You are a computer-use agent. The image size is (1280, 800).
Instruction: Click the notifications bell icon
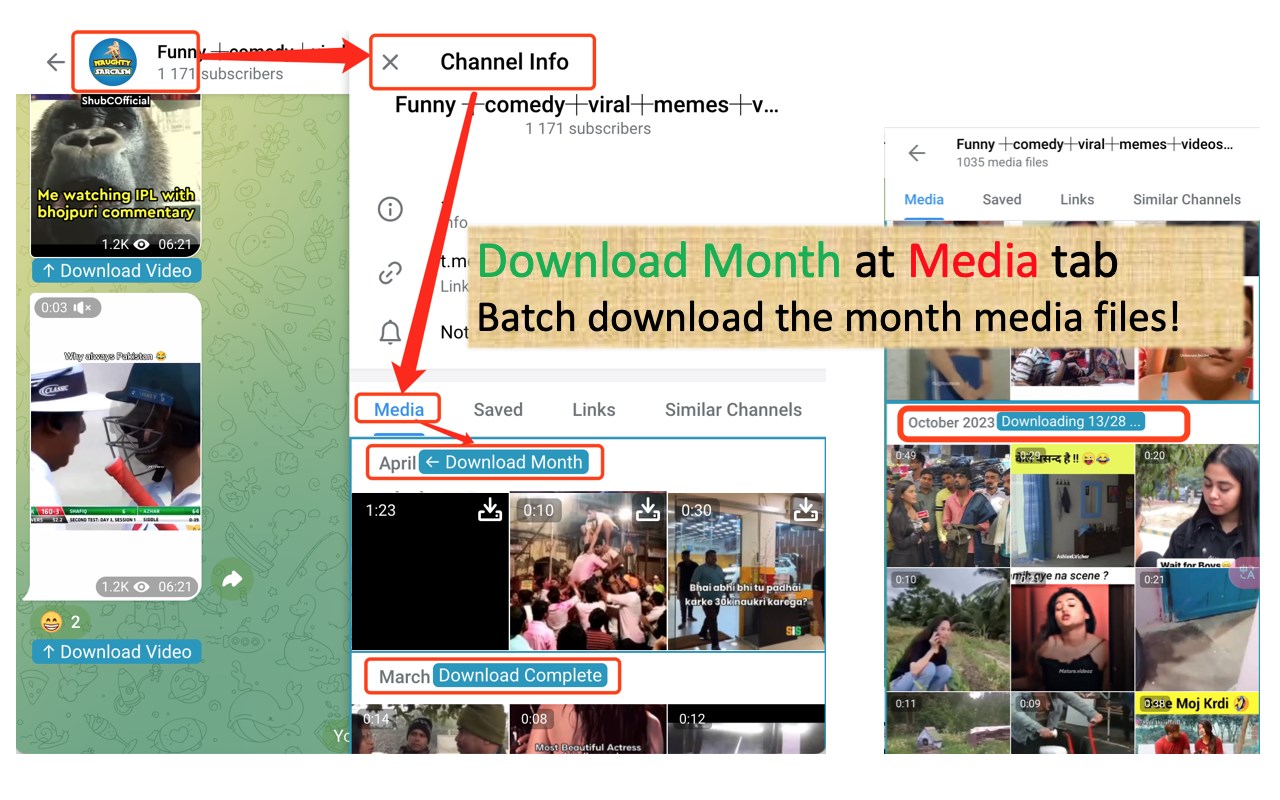(x=390, y=332)
